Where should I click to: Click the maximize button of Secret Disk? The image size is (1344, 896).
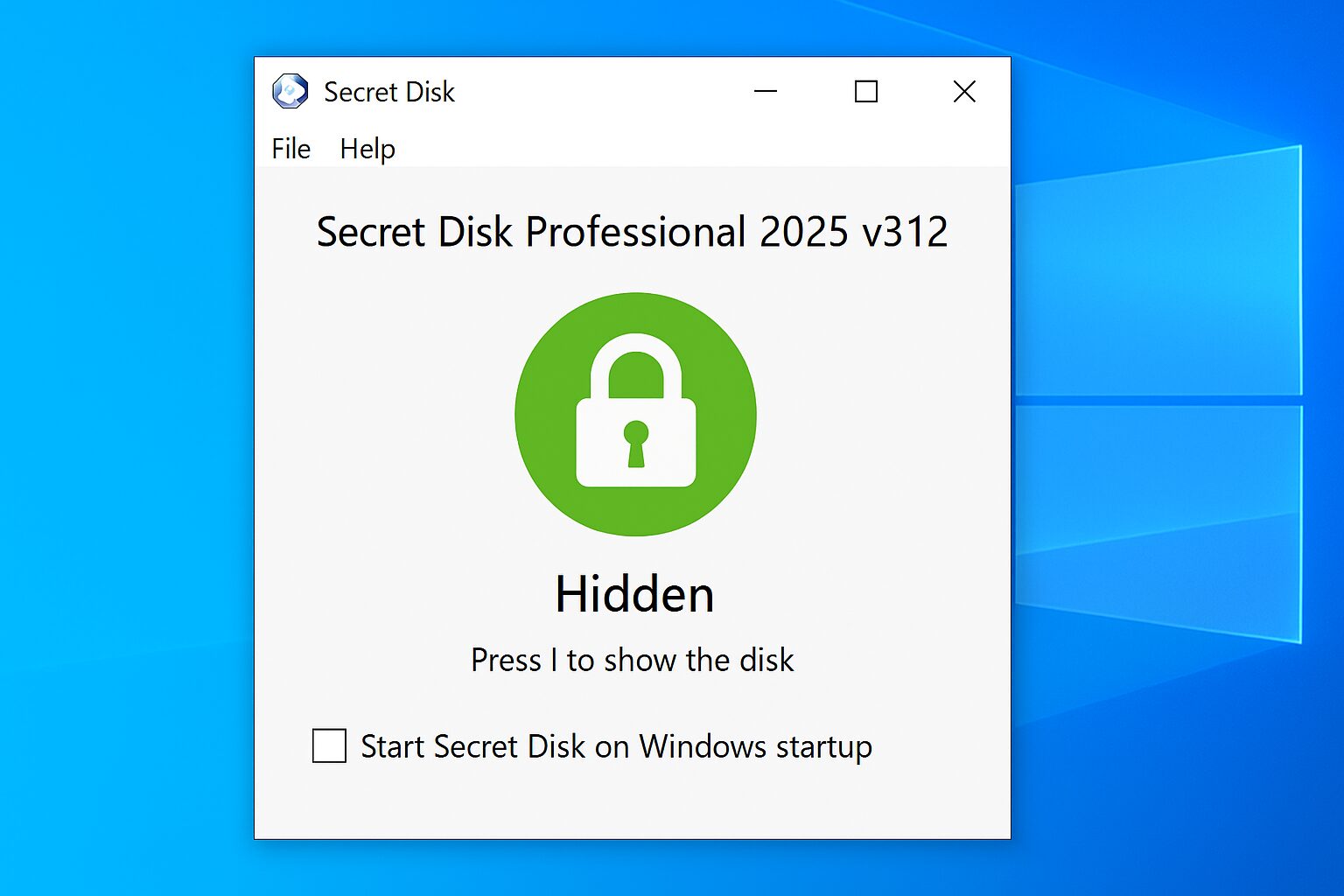(x=865, y=91)
